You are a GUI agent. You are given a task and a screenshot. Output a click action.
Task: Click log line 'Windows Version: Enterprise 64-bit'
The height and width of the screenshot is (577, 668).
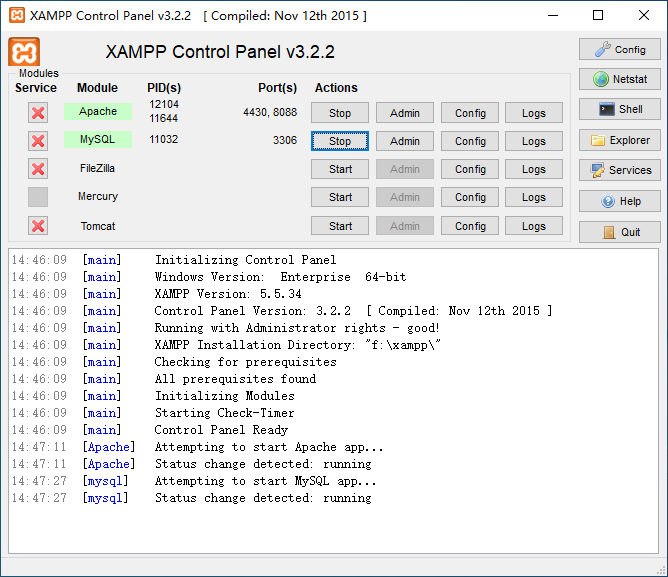point(280,277)
